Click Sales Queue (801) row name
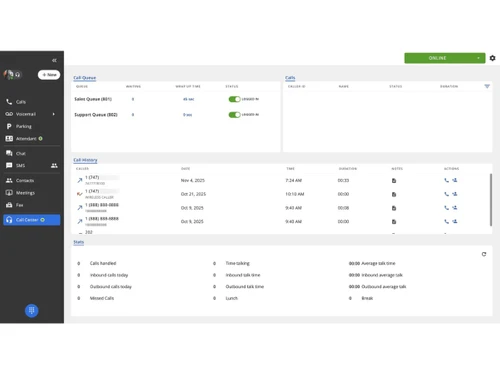 coord(93,99)
